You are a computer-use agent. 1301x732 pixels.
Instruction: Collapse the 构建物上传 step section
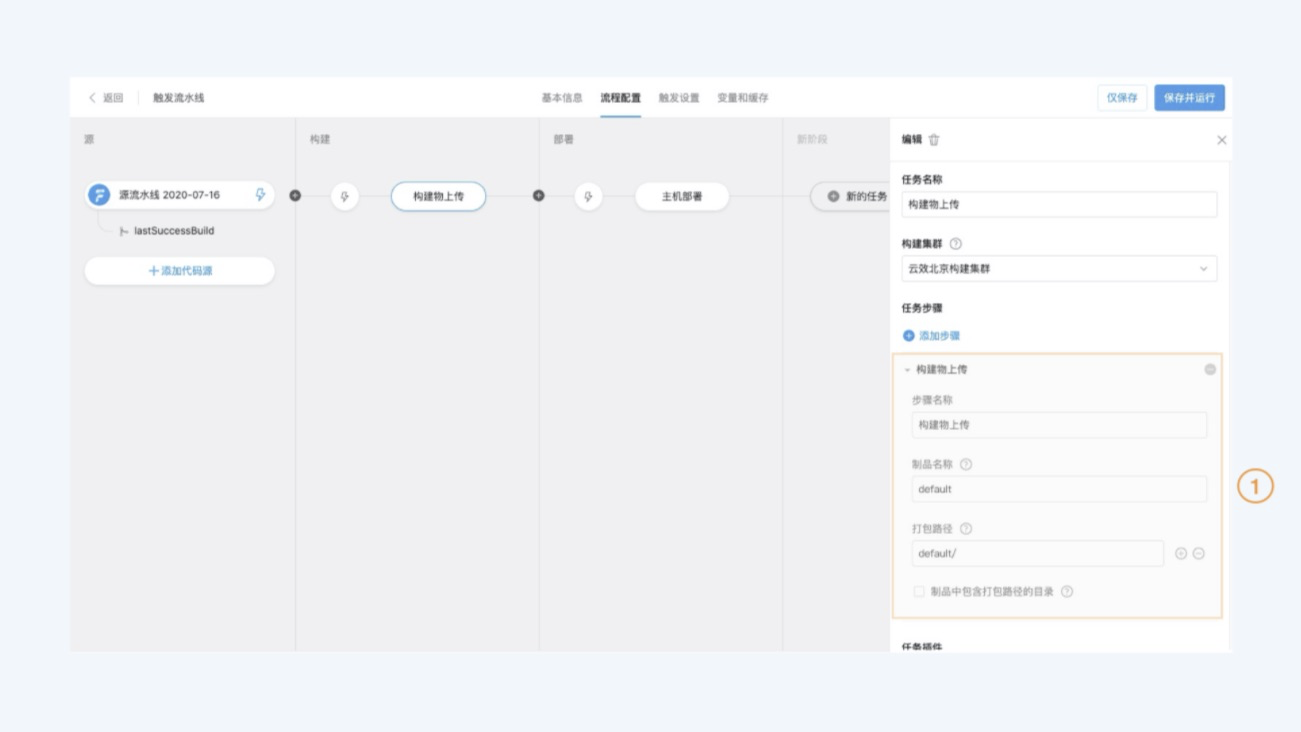pos(907,369)
